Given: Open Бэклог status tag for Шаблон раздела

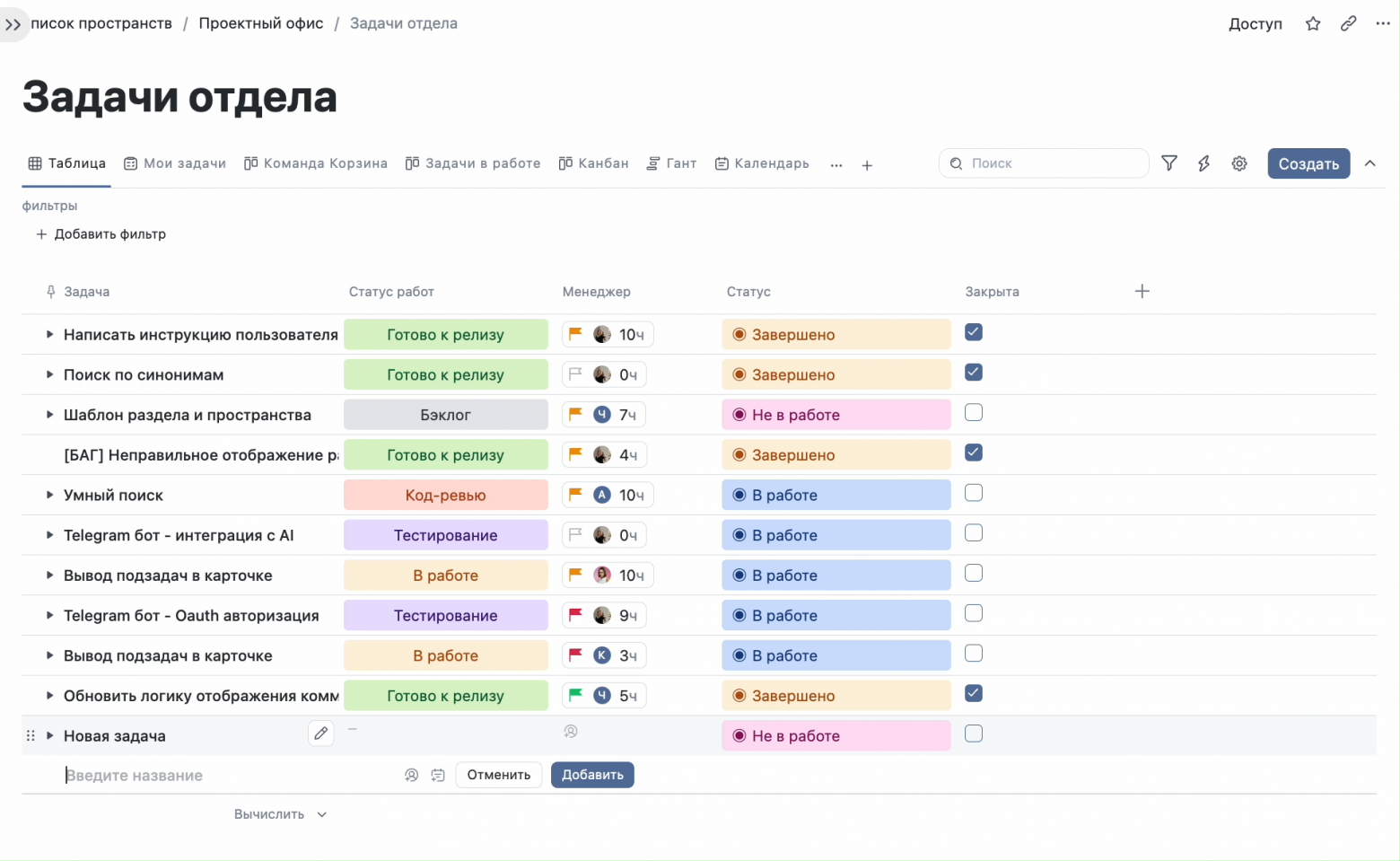Looking at the screenshot, I should pyautogui.click(x=445, y=415).
